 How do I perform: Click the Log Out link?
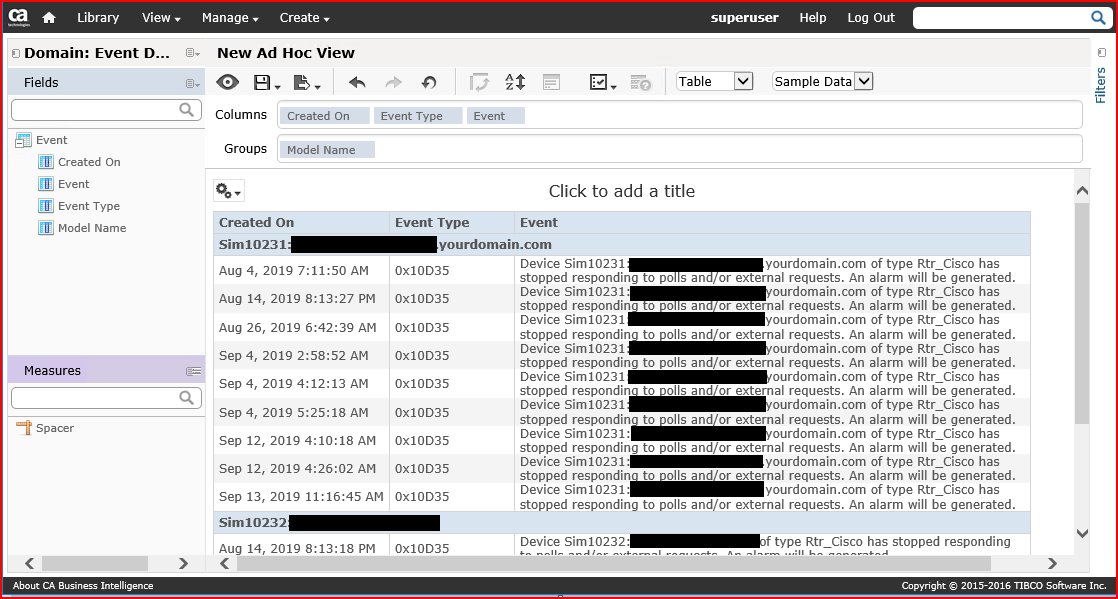pyautogui.click(x=870, y=17)
